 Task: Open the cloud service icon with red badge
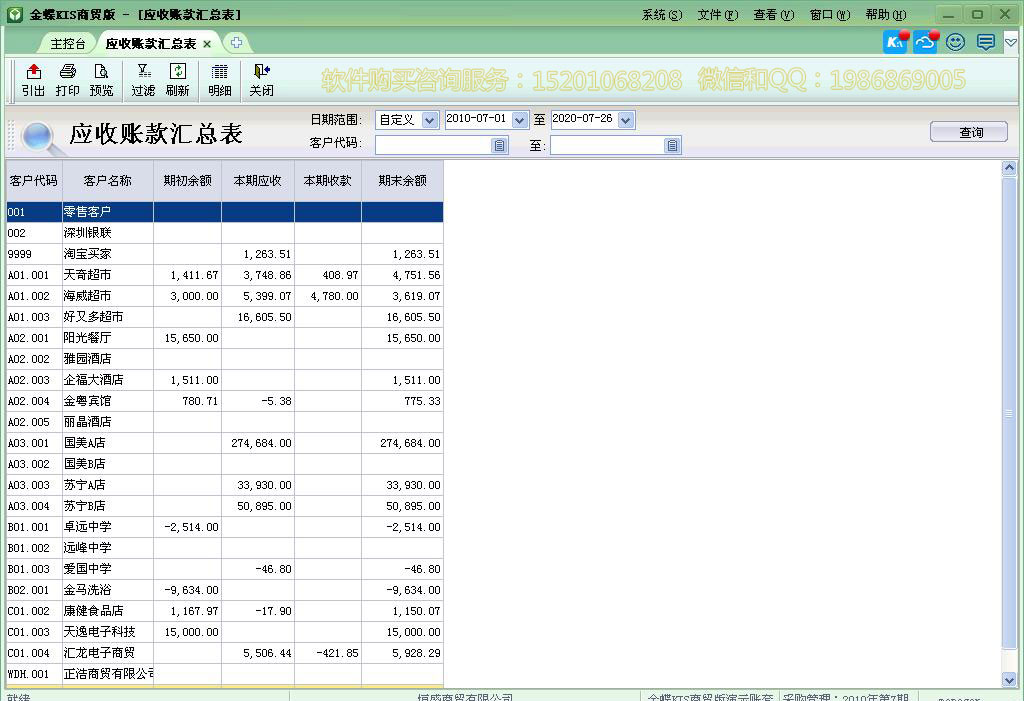pos(923,42)
